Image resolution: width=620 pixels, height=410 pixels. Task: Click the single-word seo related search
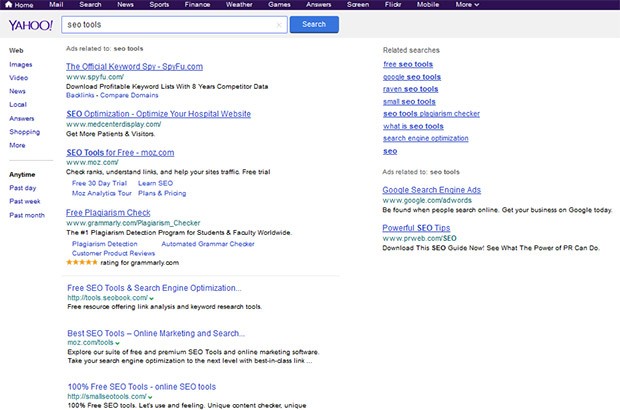390,151
